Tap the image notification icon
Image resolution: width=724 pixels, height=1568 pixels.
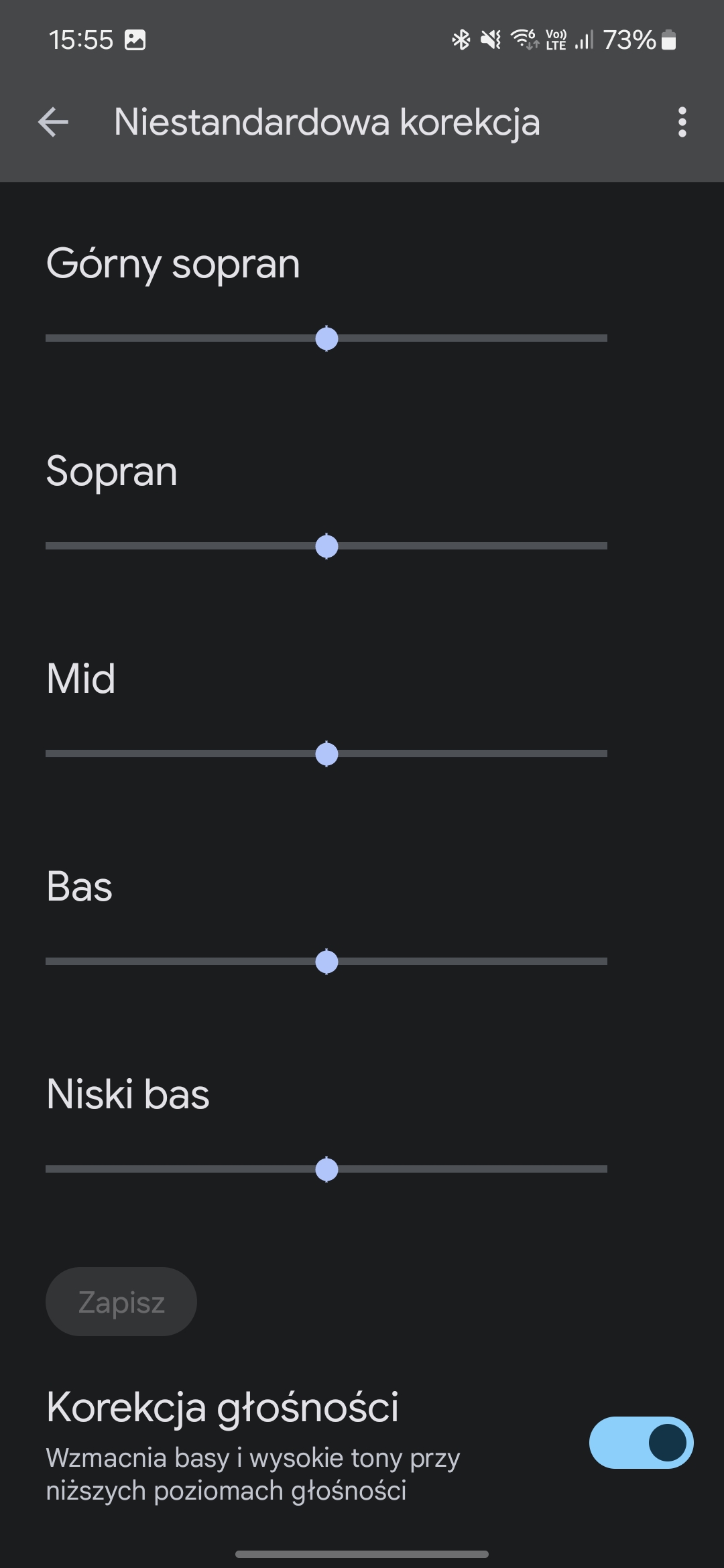[x=135, y=40]
